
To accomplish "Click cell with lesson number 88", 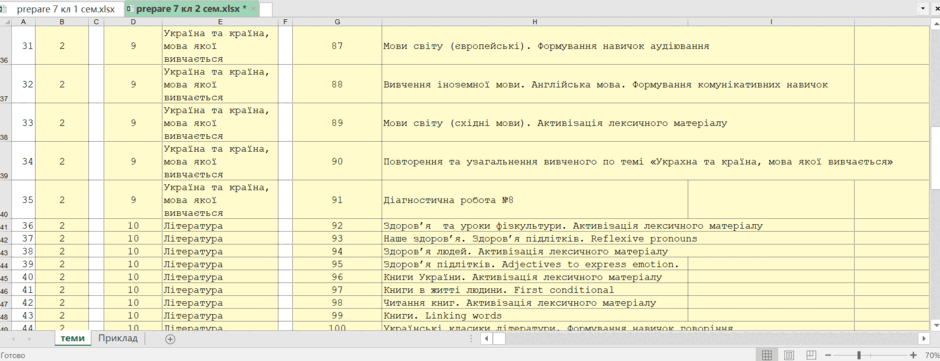I will click(337, 85).
